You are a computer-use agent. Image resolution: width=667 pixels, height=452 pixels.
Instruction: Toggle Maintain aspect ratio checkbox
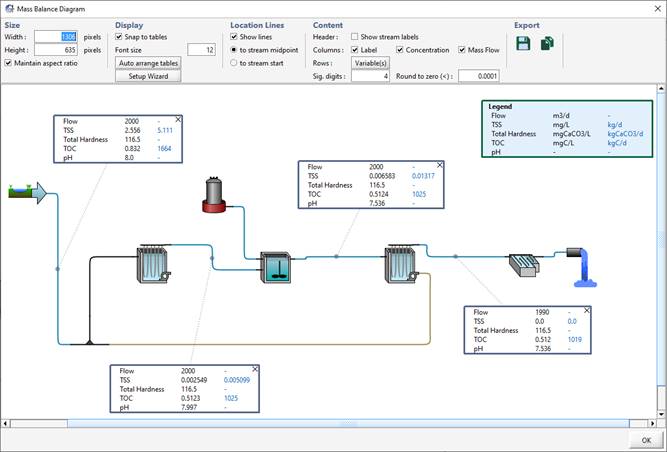tap(8, 63)
